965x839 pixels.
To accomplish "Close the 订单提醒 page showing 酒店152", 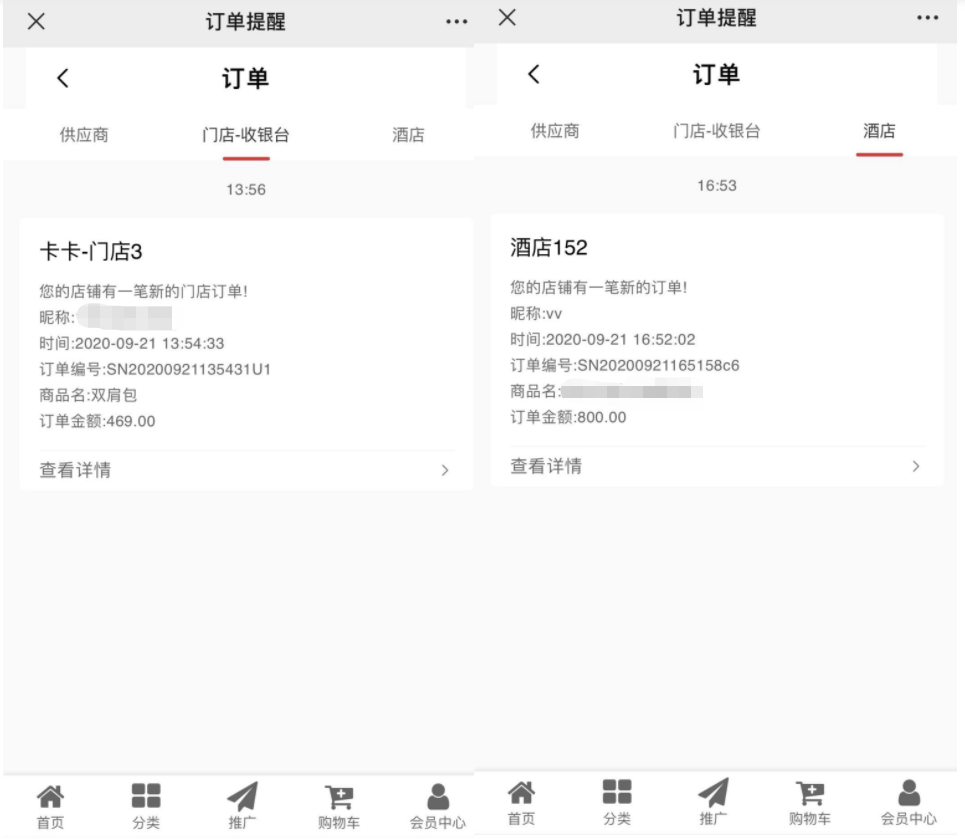I will coord(507,18).
